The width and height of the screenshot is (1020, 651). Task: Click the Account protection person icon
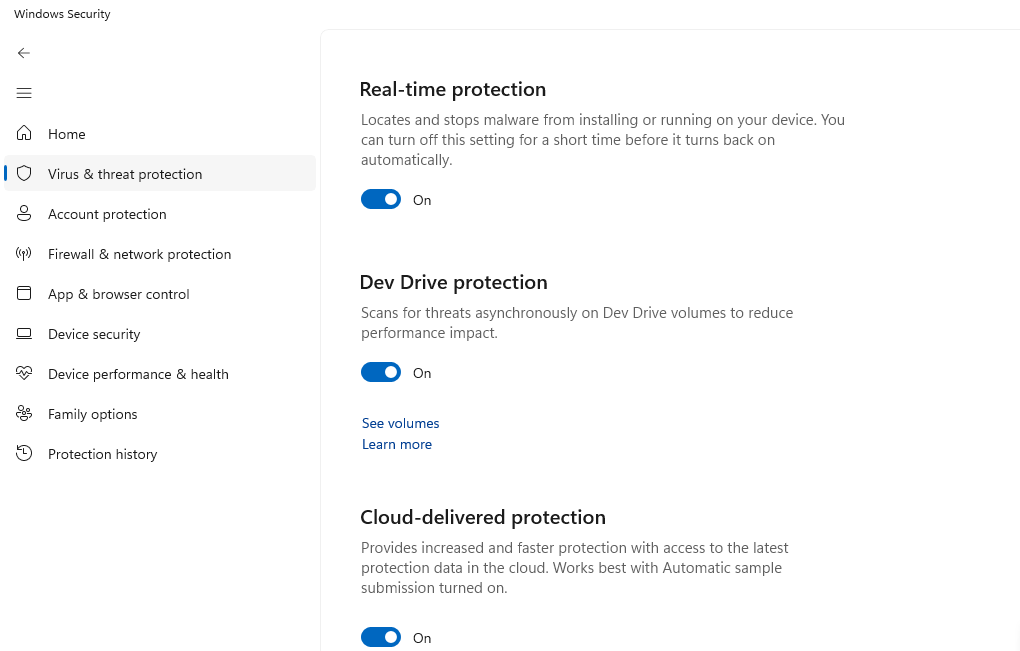24,214
